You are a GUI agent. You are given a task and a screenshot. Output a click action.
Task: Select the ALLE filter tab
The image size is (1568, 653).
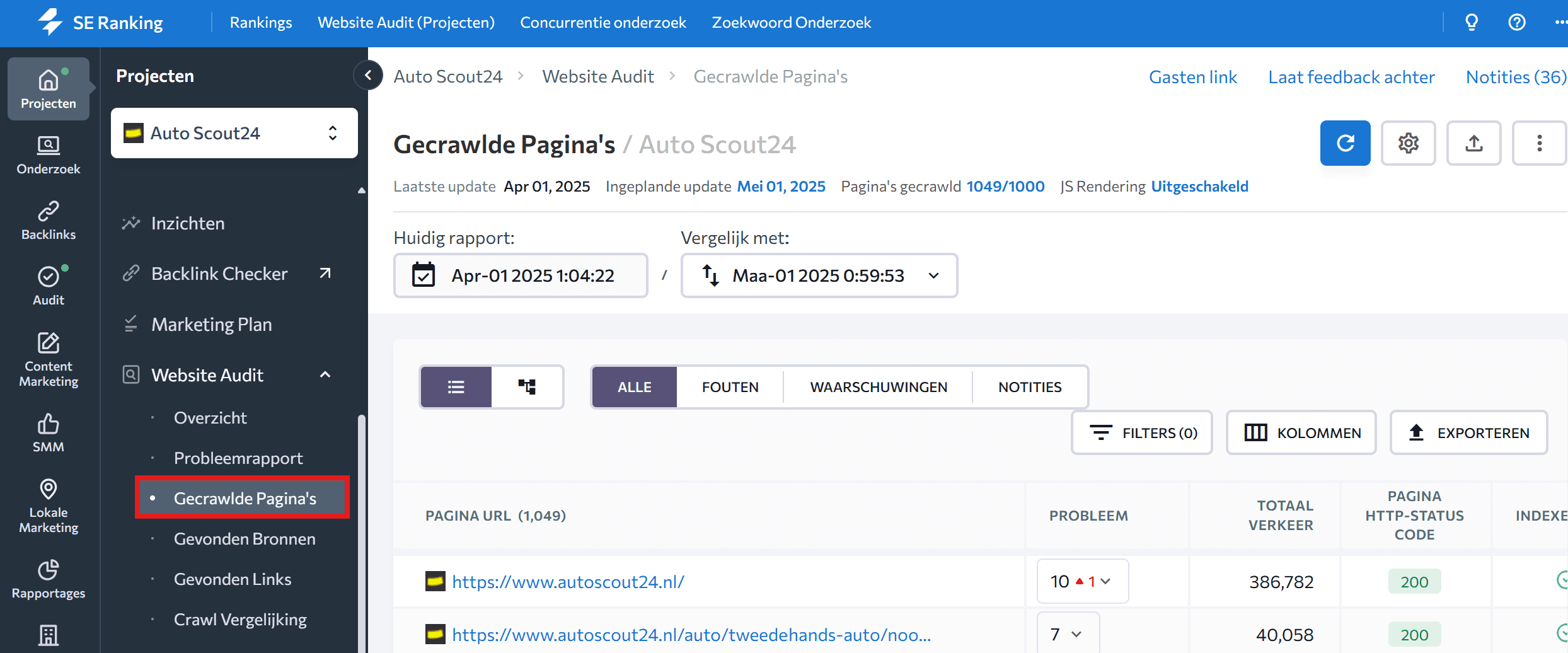(x=635, y=387)
